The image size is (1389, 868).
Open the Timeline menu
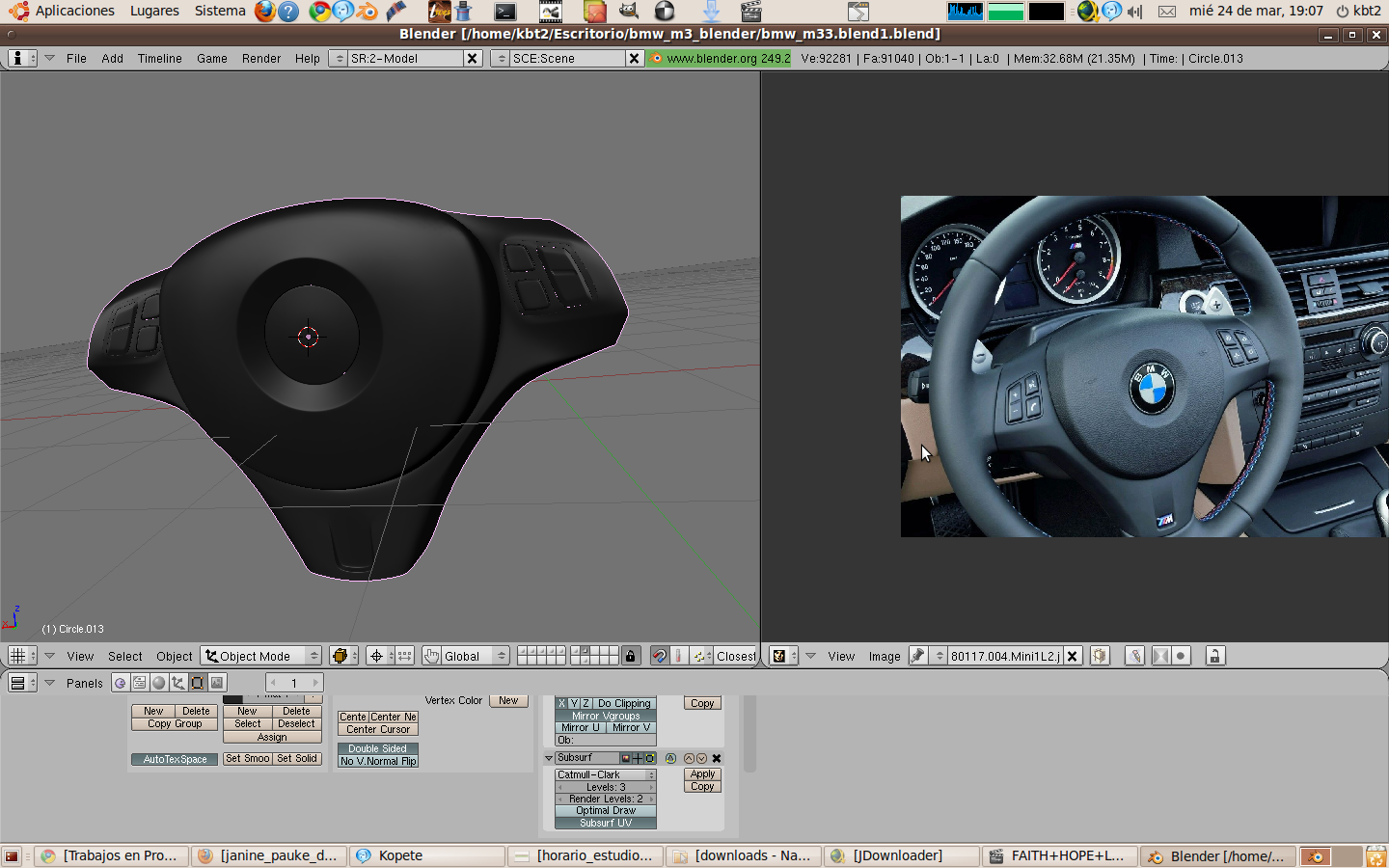click(160, 58)
